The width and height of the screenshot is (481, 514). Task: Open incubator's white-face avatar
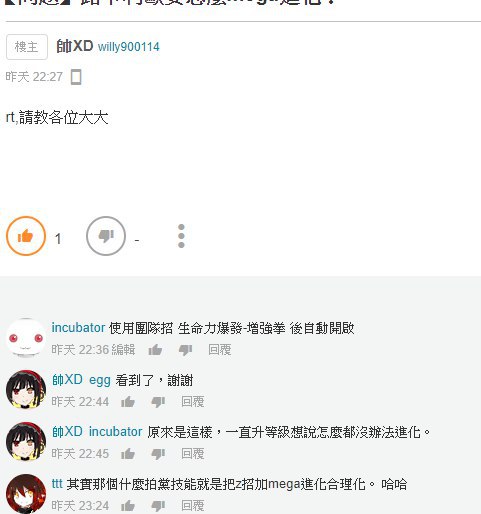coord(26,338)
